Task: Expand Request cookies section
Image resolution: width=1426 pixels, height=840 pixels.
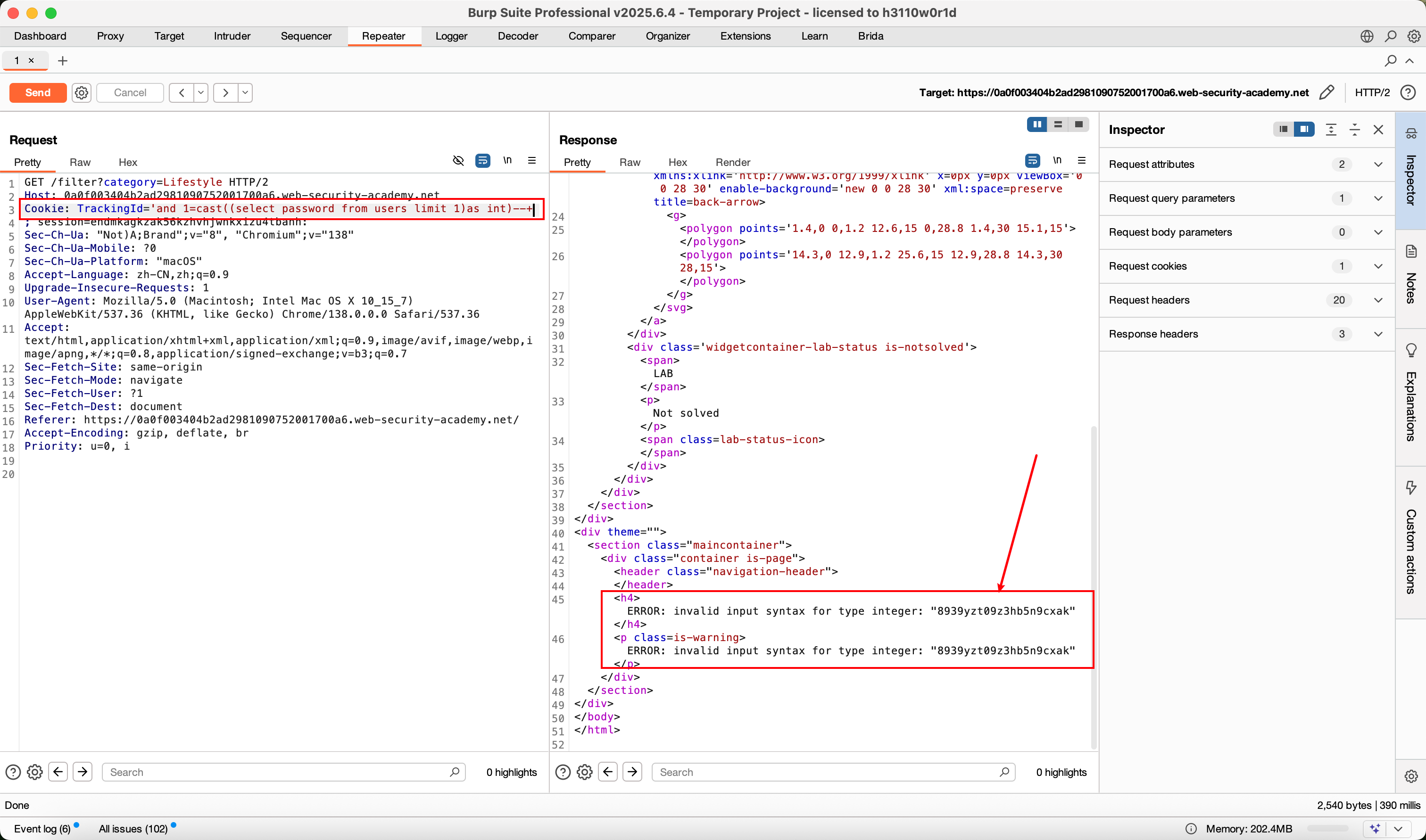Action: click(x=1246, y=266)
